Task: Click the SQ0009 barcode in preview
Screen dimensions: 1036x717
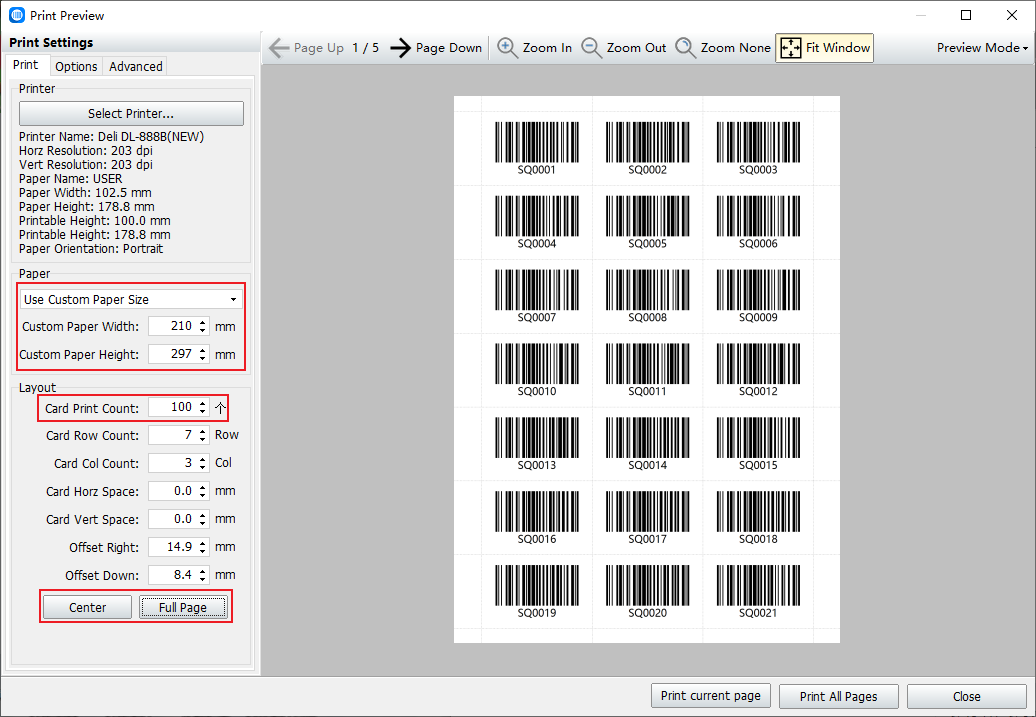Action: pyautogui.click(x=758, y=296)
